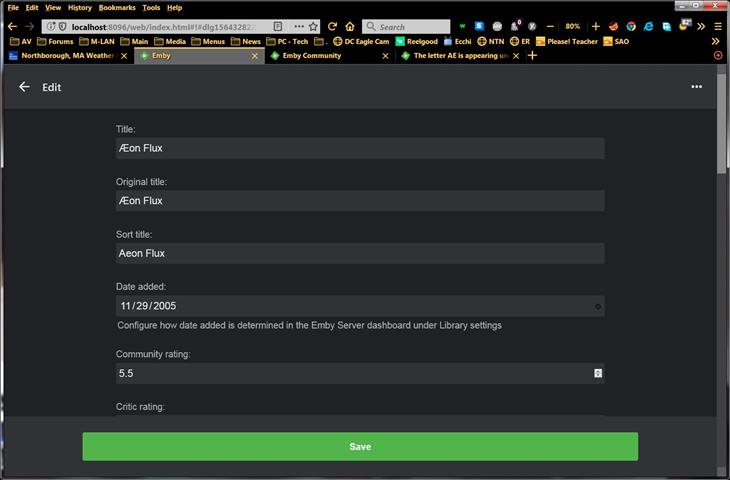Open Ecchi bookmark
The width and height of the screenshot is (730, 480).
point(458,41)
